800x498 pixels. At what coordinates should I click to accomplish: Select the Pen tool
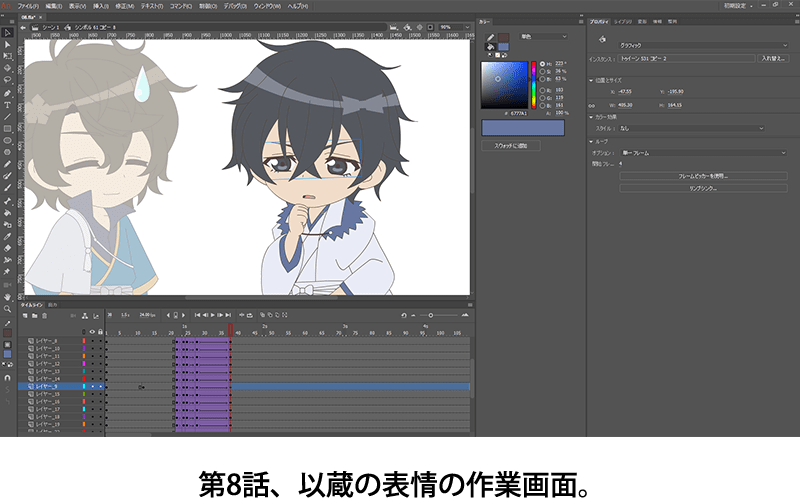point(7,93)
